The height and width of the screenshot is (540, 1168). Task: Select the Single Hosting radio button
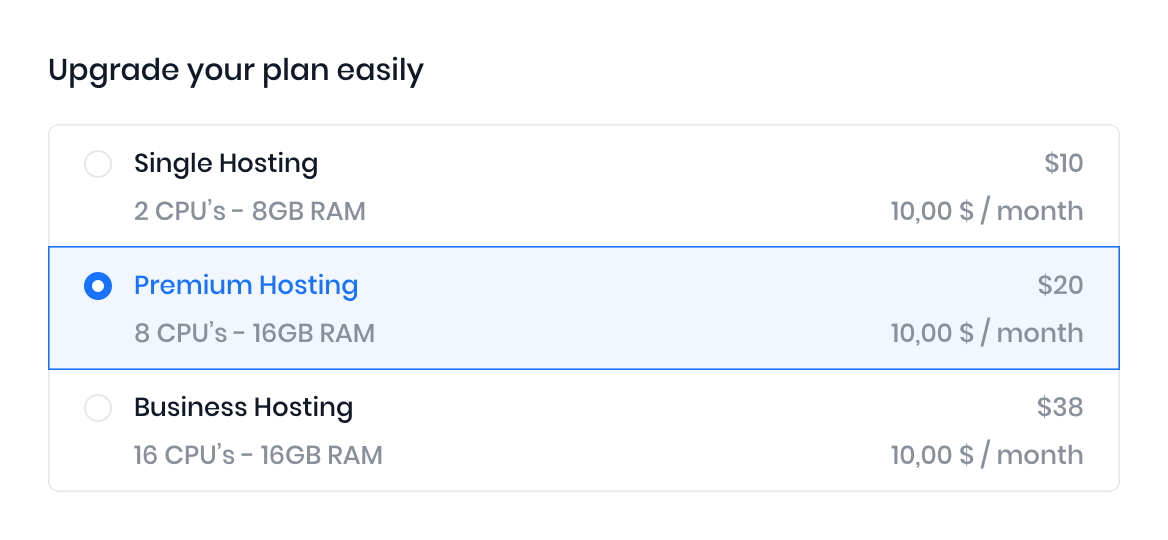pos(98,164)
